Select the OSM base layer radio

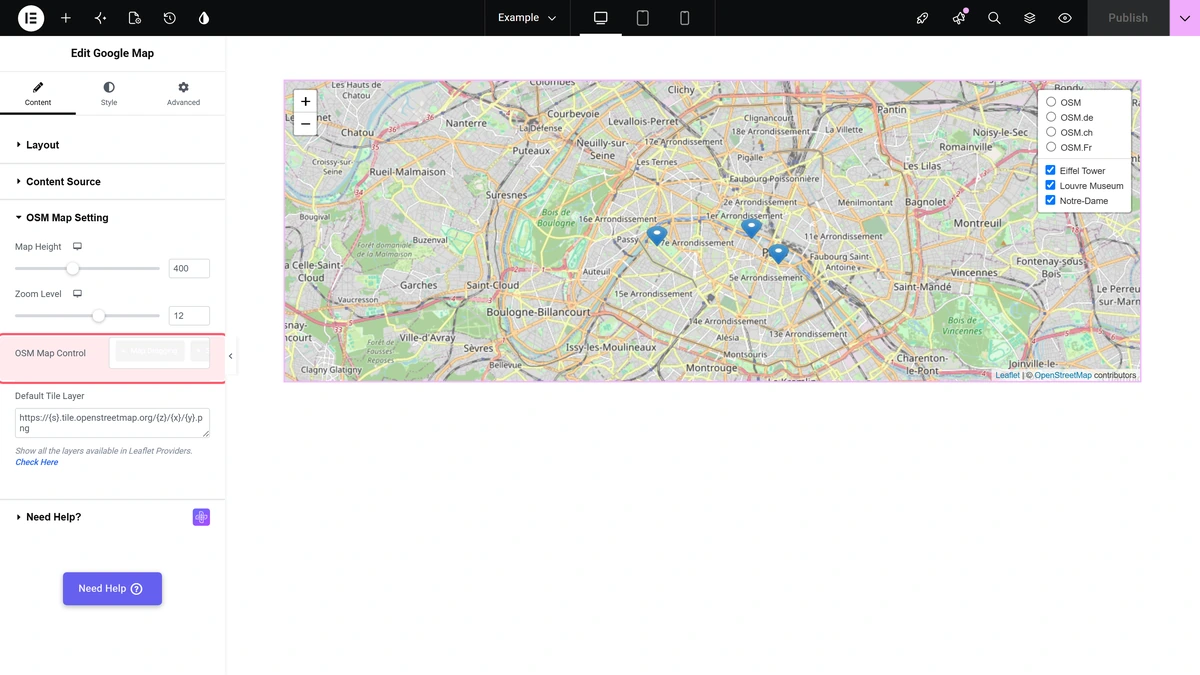(1051, 102)
